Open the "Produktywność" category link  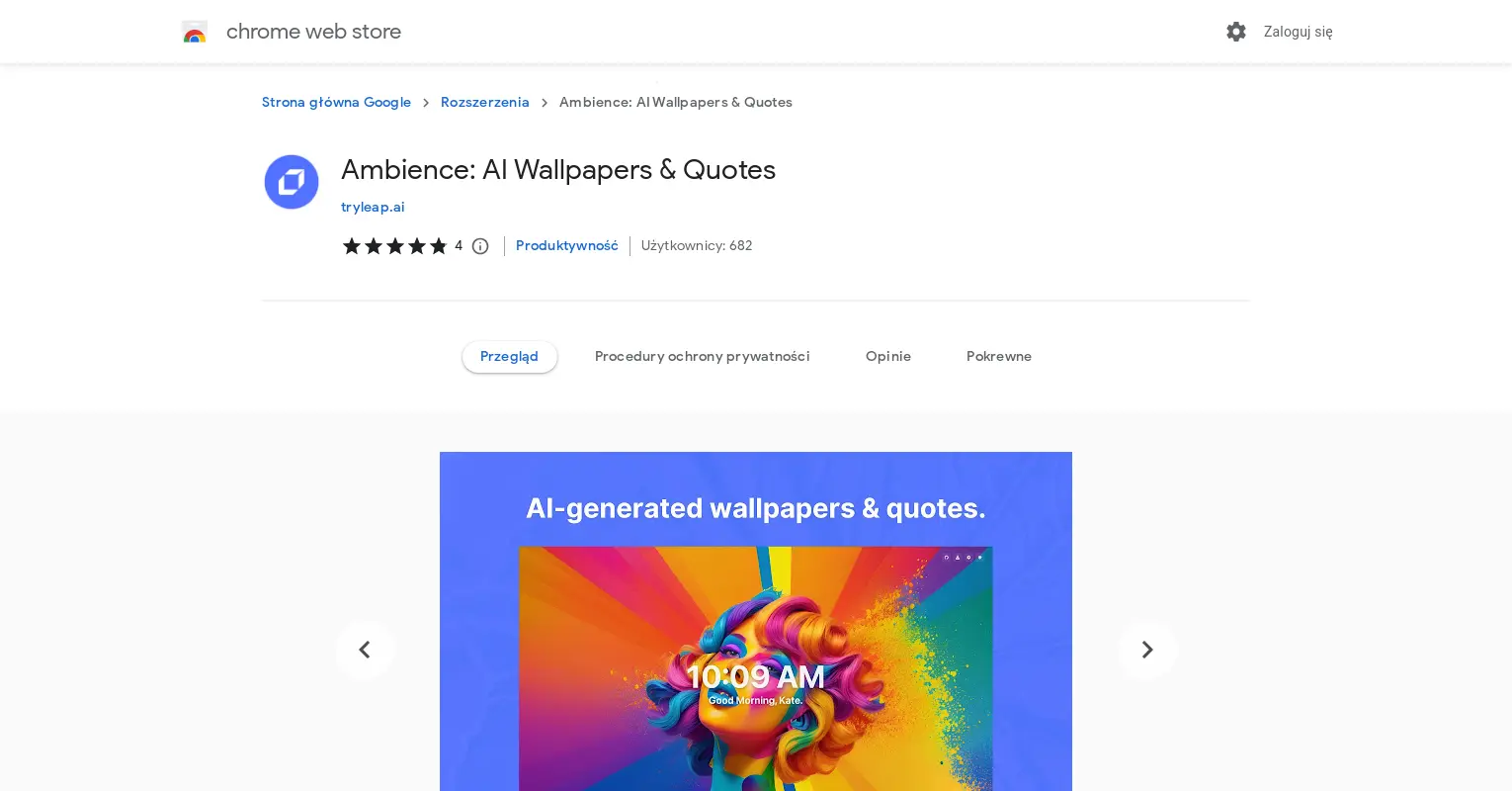click(566, 246)
